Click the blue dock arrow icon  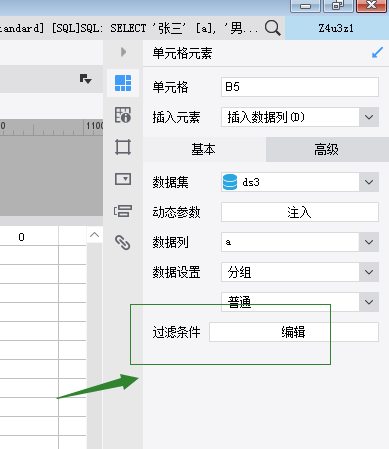(x=377, y=53)
